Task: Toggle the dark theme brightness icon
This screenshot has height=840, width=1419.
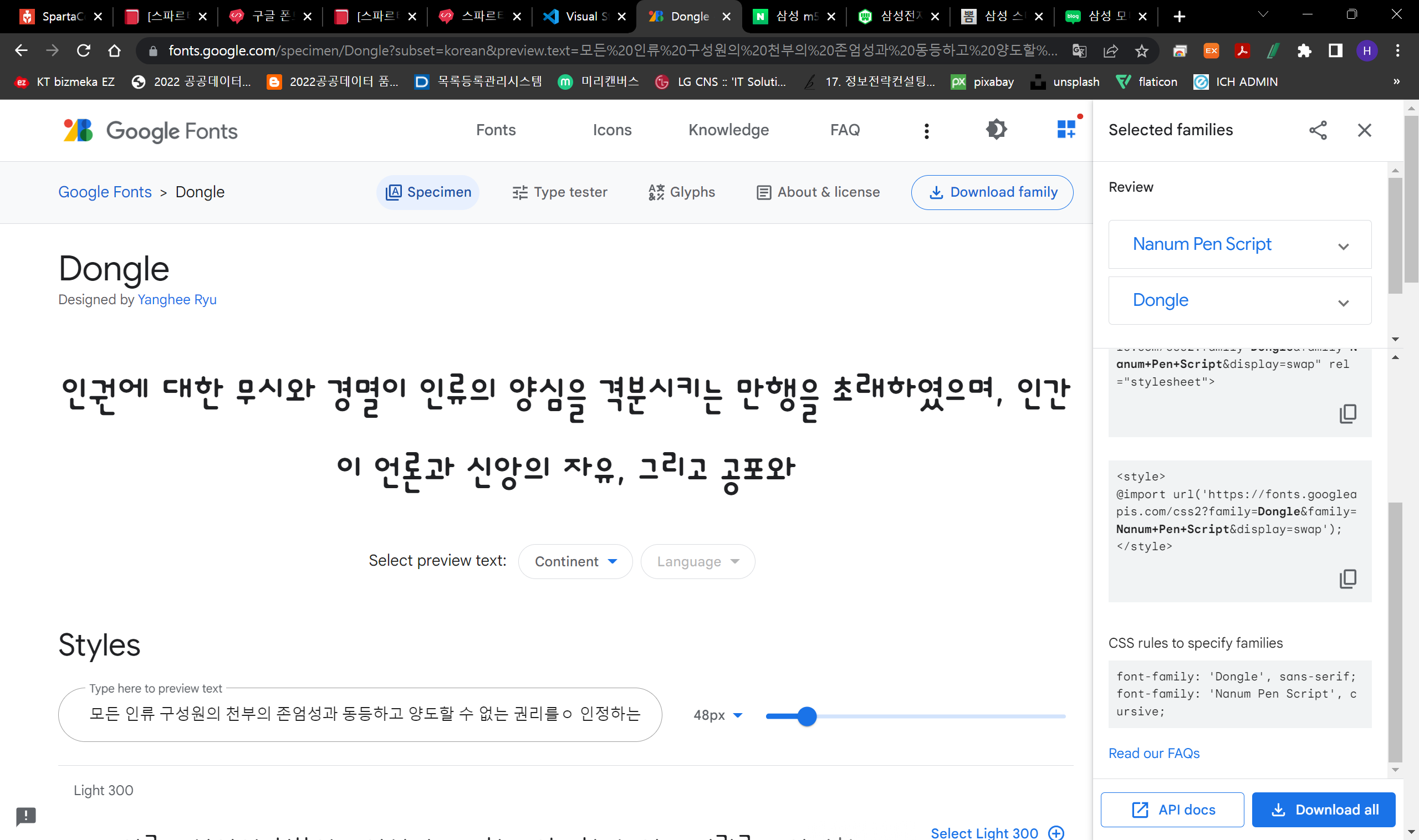Action: click(x=996, y=130)
